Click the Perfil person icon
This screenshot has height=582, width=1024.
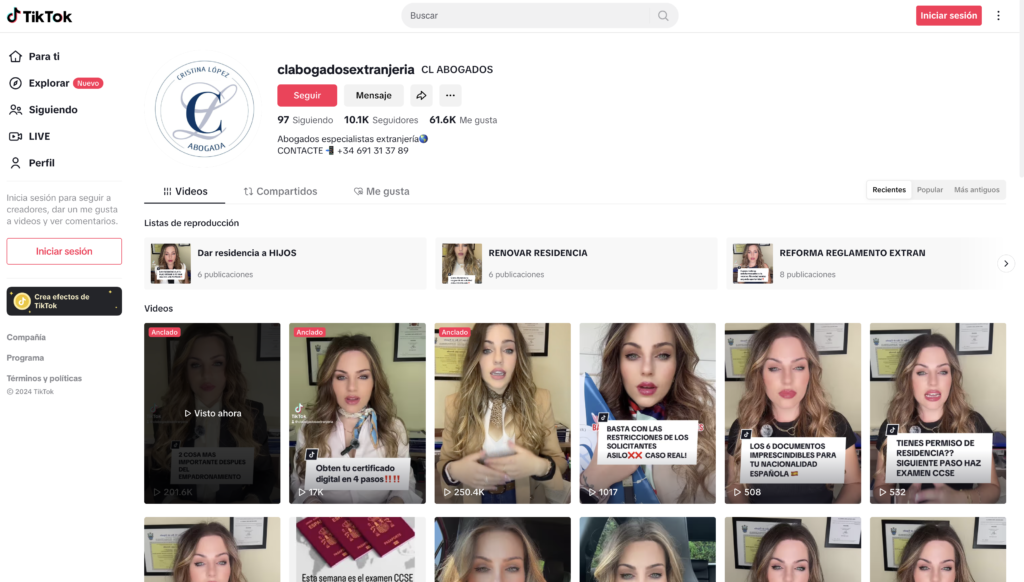point(16,163)
